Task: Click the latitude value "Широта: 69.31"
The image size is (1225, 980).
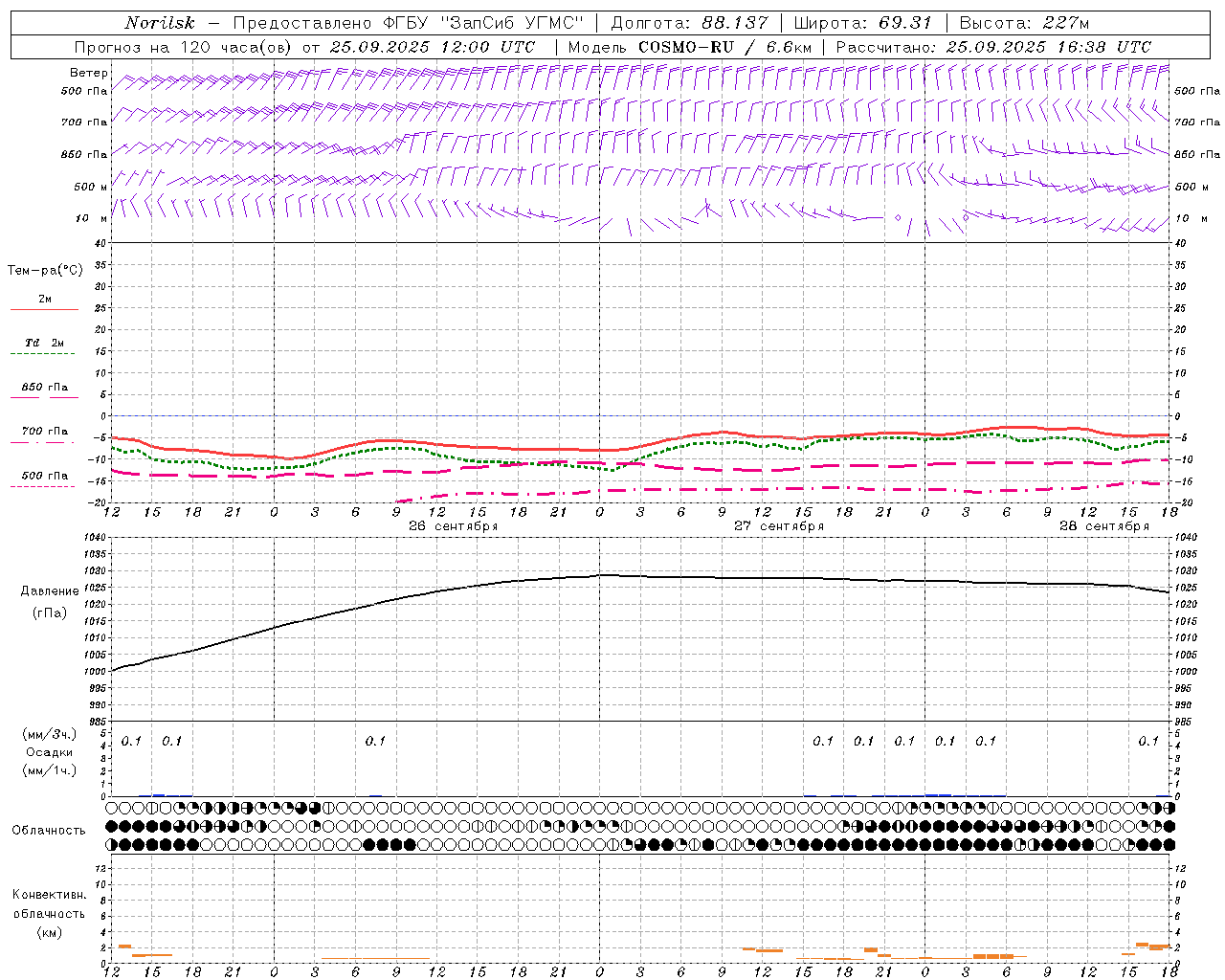Action: (862, 23)
